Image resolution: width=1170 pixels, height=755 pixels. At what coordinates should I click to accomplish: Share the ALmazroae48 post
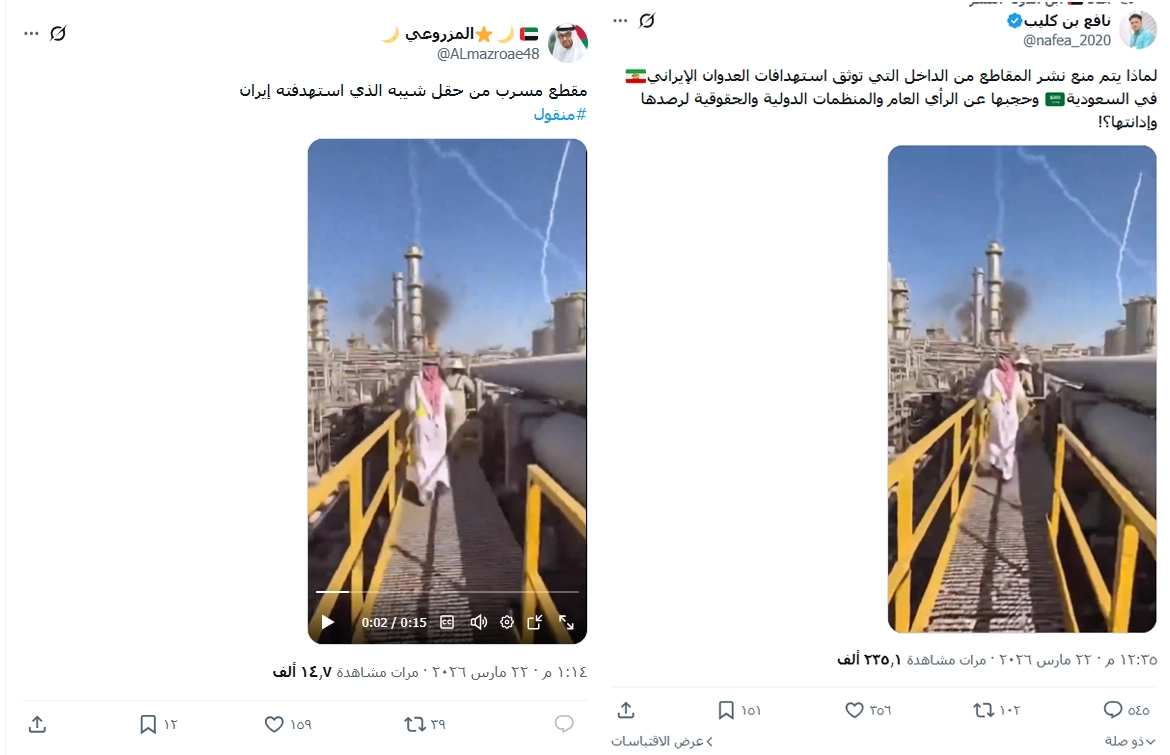tap(37, 724)
